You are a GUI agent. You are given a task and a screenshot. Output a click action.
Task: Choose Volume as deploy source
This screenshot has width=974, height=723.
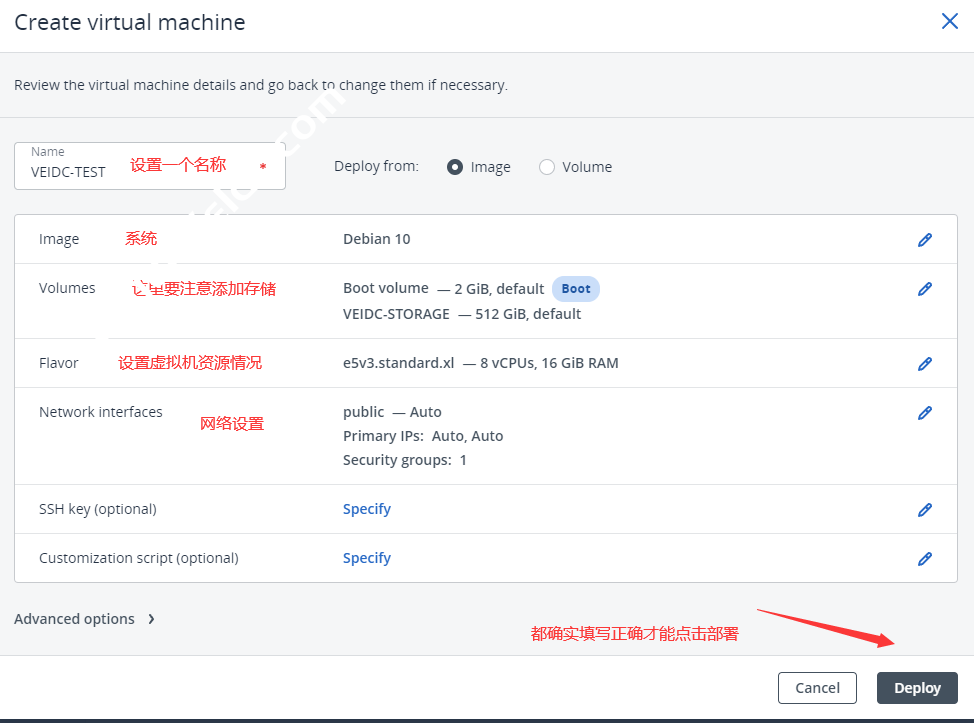[x=547, y=167]
